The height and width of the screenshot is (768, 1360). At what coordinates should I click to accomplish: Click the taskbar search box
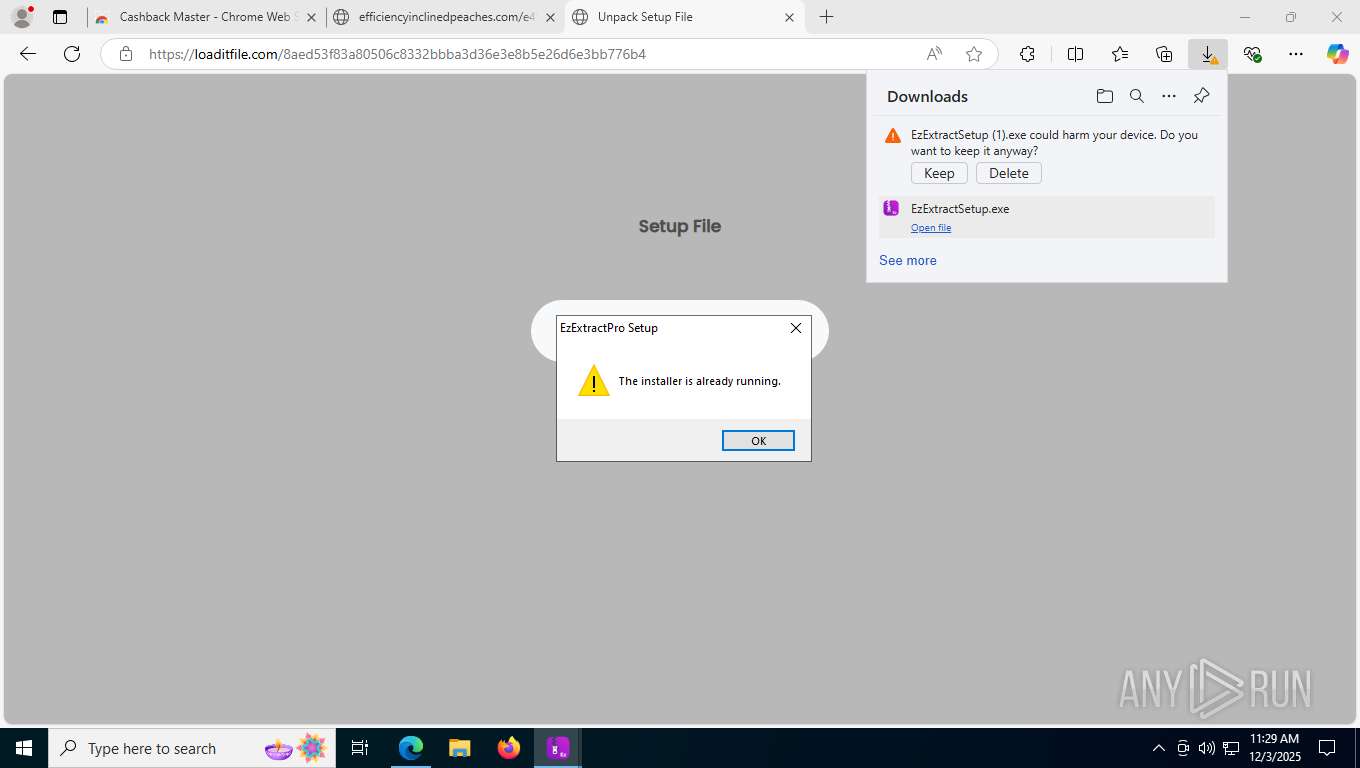pyautogui.click(x=190, y=748)
